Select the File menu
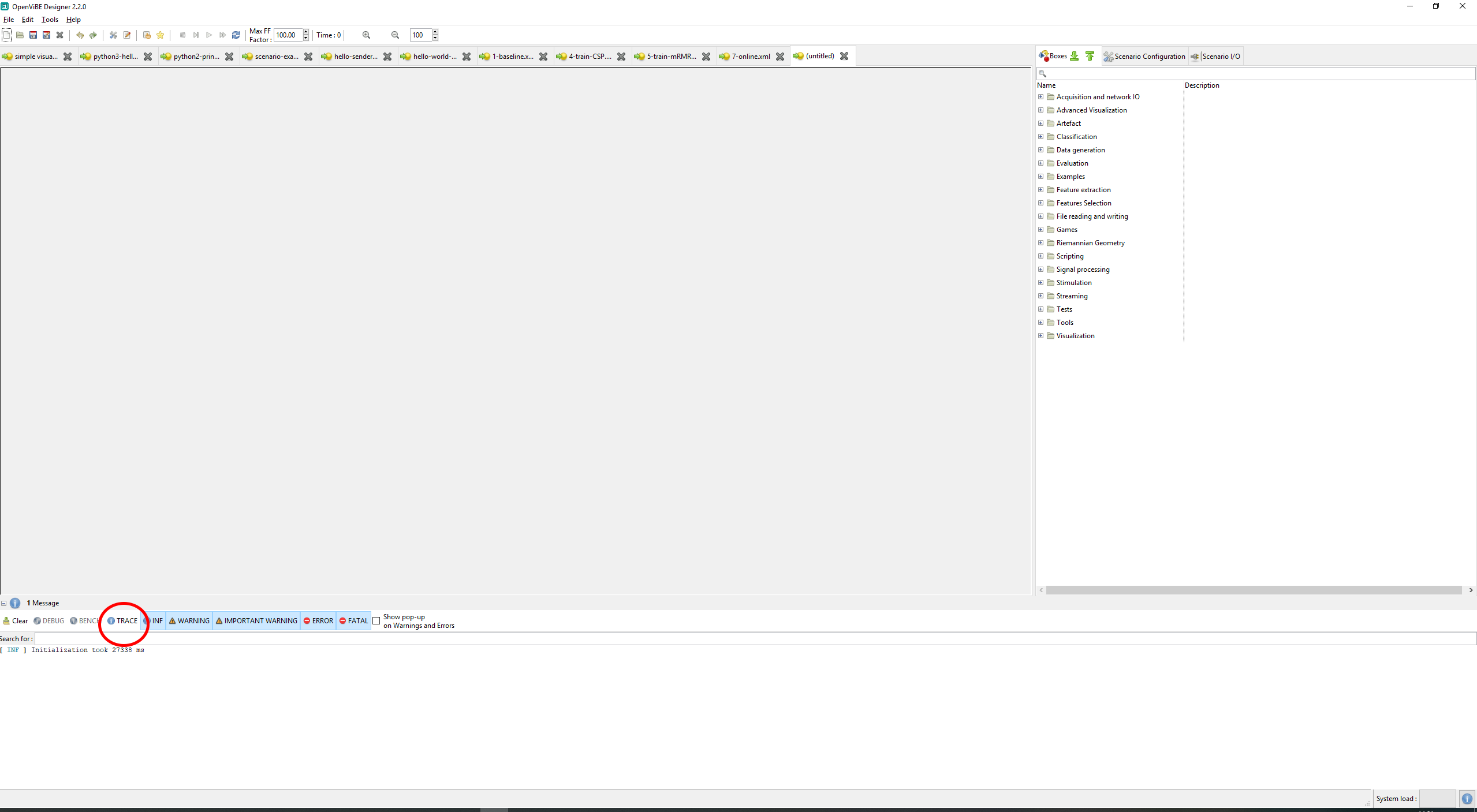The height and width of the screenshot is (812, 1477). 9,19
